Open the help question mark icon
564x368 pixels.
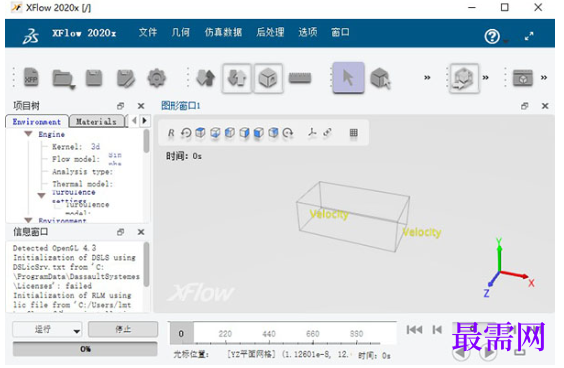[x=492, y=36]
